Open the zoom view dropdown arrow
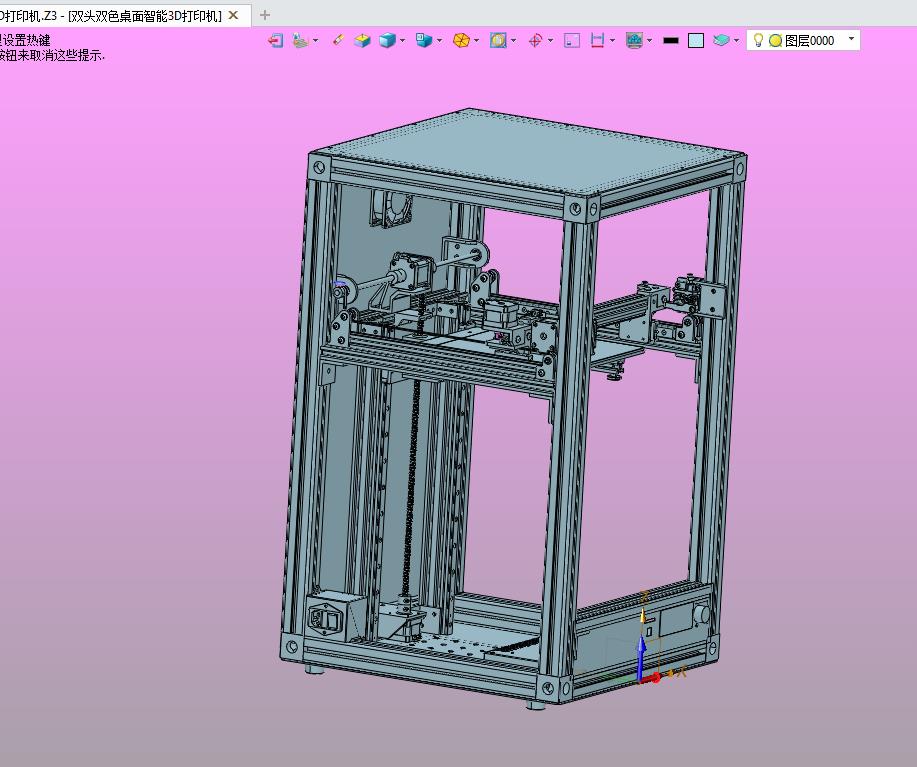The width and height of the screenshot is (917, 767). [x=513, y=40]
